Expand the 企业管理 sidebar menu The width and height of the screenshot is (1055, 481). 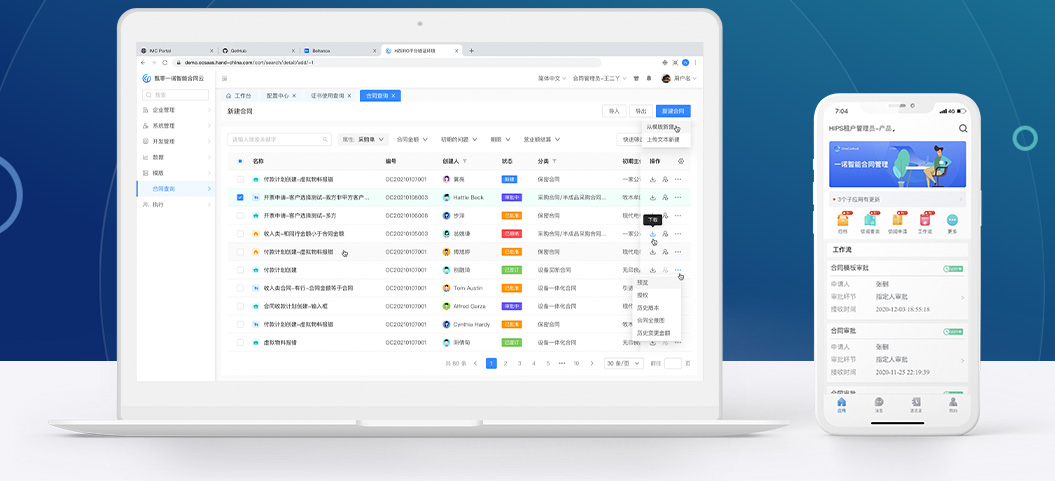[177, 110]
